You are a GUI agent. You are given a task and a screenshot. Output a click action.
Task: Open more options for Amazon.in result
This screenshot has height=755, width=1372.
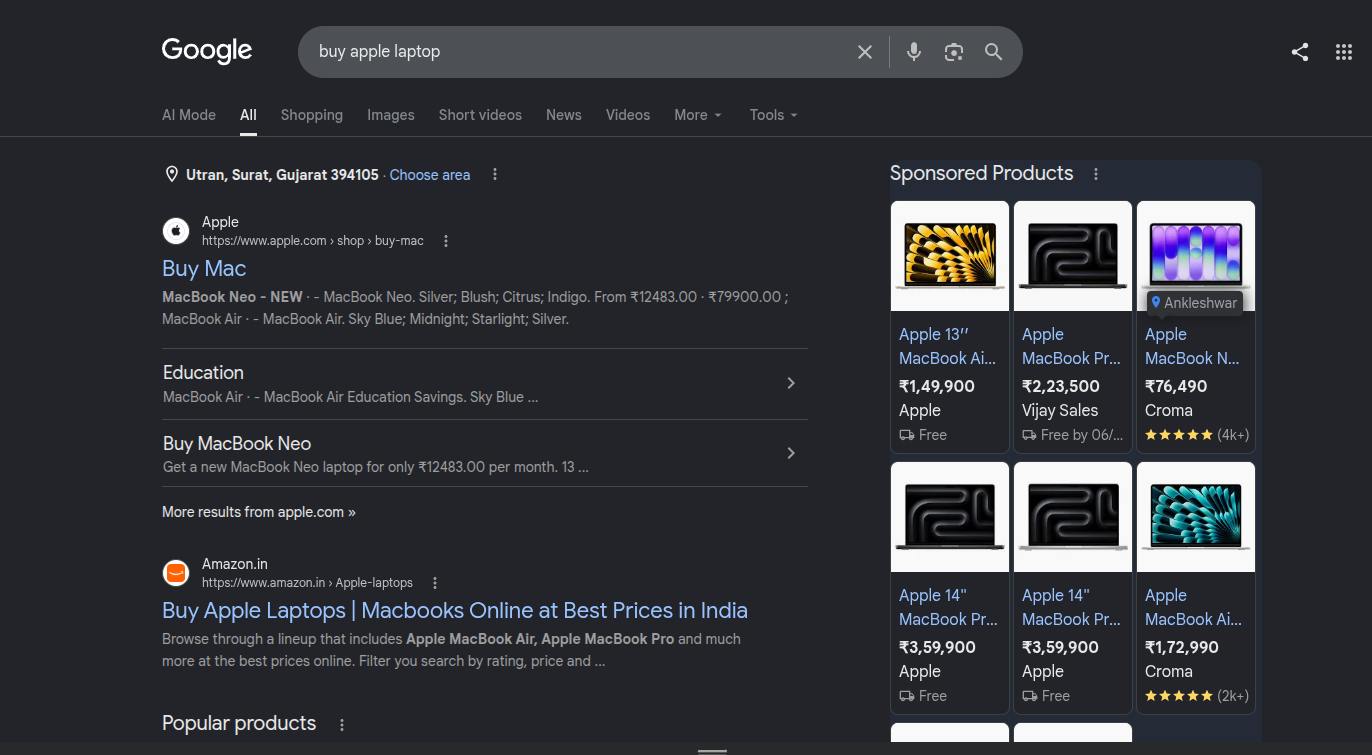click(435, 583)
